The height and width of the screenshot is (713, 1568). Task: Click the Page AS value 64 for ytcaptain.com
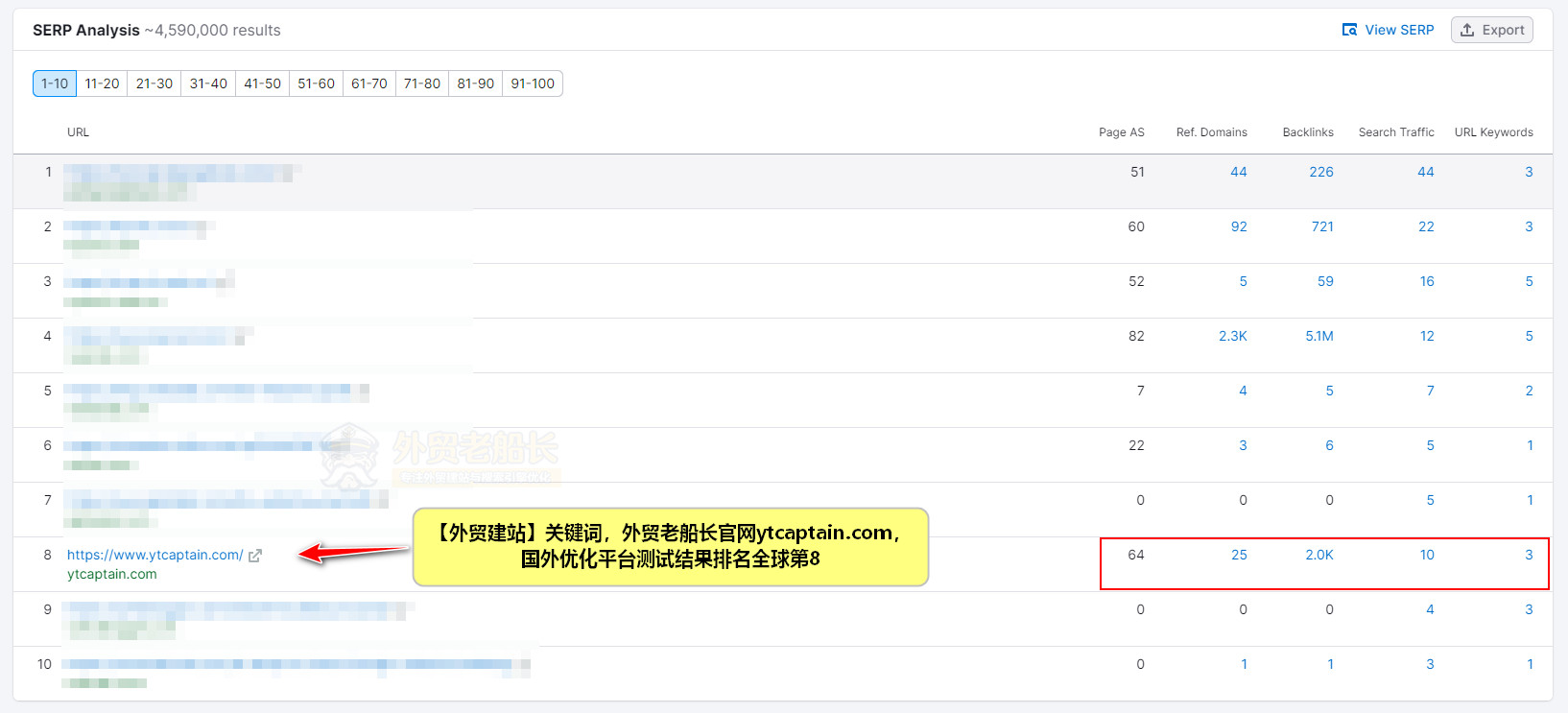pyautogui.click(x=1136, y=555)
